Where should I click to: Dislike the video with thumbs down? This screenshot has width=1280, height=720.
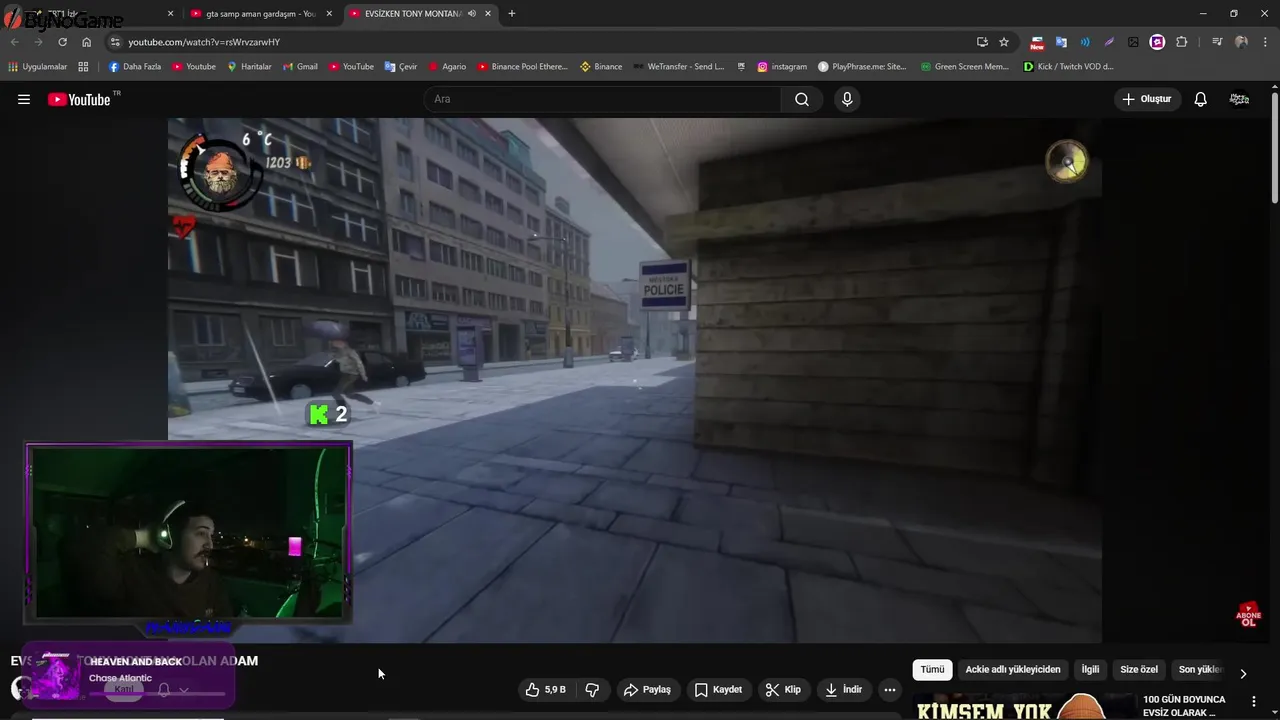pos(592,689)
